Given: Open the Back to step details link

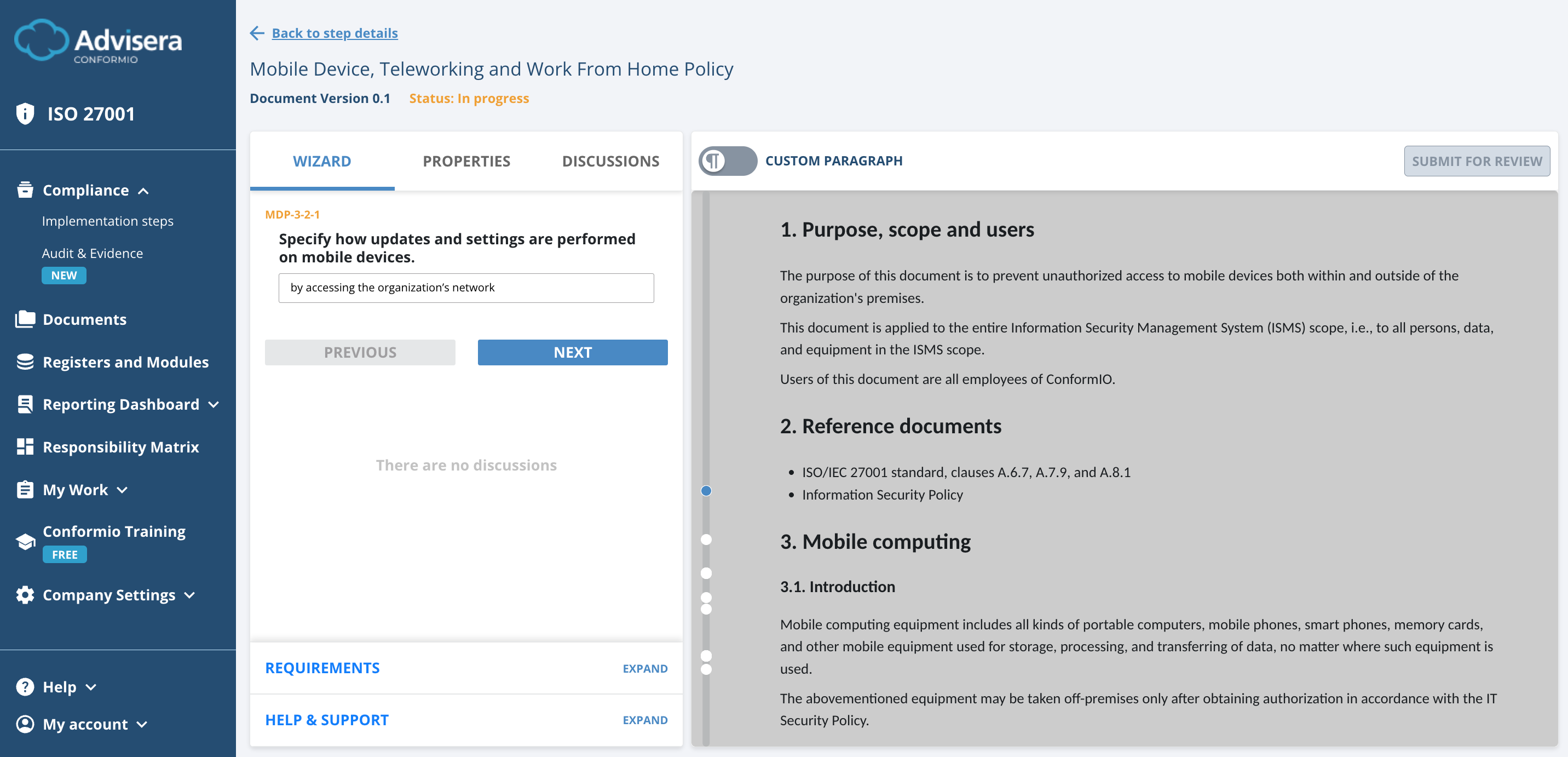Looking at the screenshot, I should click(334, 33).
